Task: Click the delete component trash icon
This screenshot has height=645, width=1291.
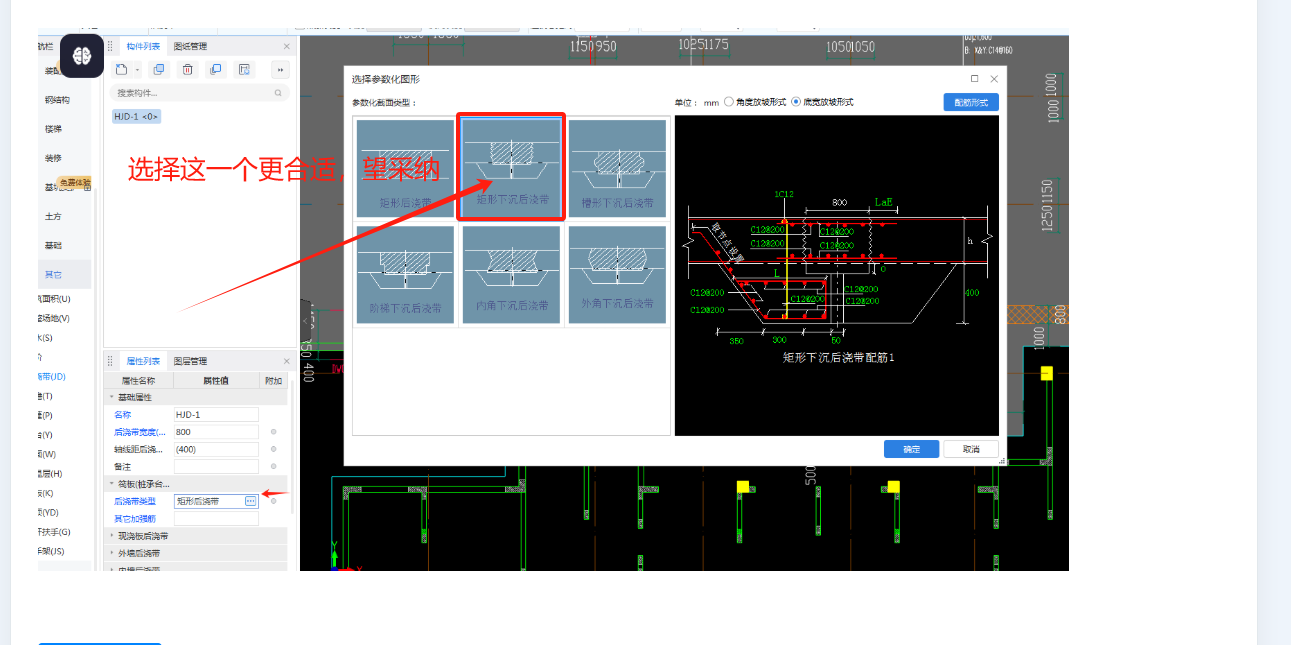Action: (x=187, y=69)
